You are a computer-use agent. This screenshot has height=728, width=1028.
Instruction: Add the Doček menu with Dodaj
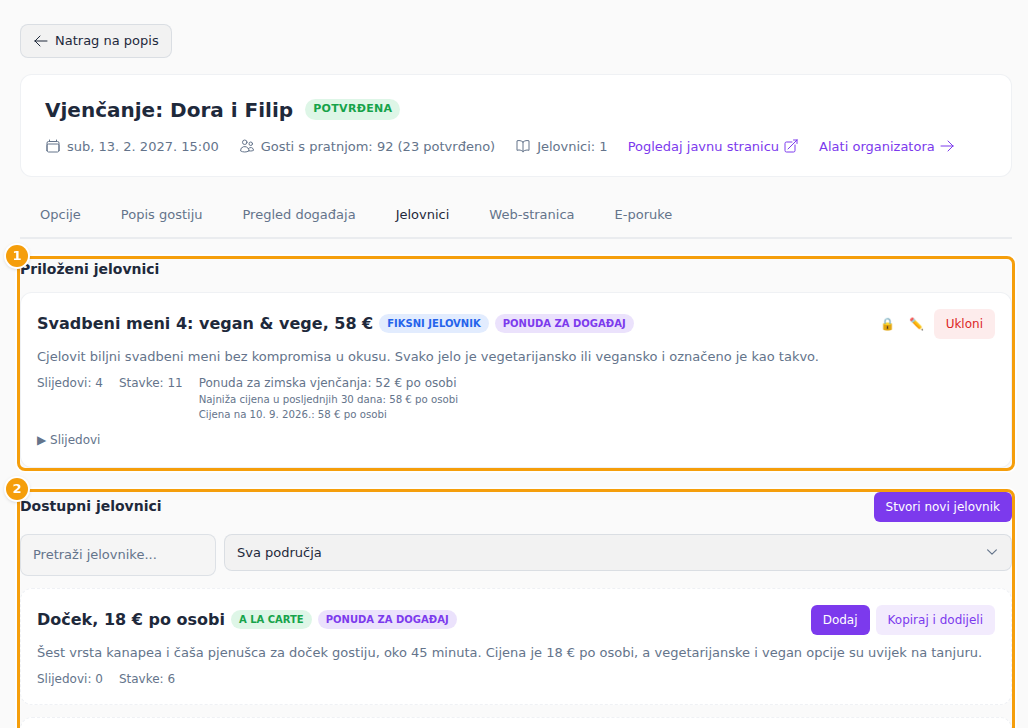point(840,620)
